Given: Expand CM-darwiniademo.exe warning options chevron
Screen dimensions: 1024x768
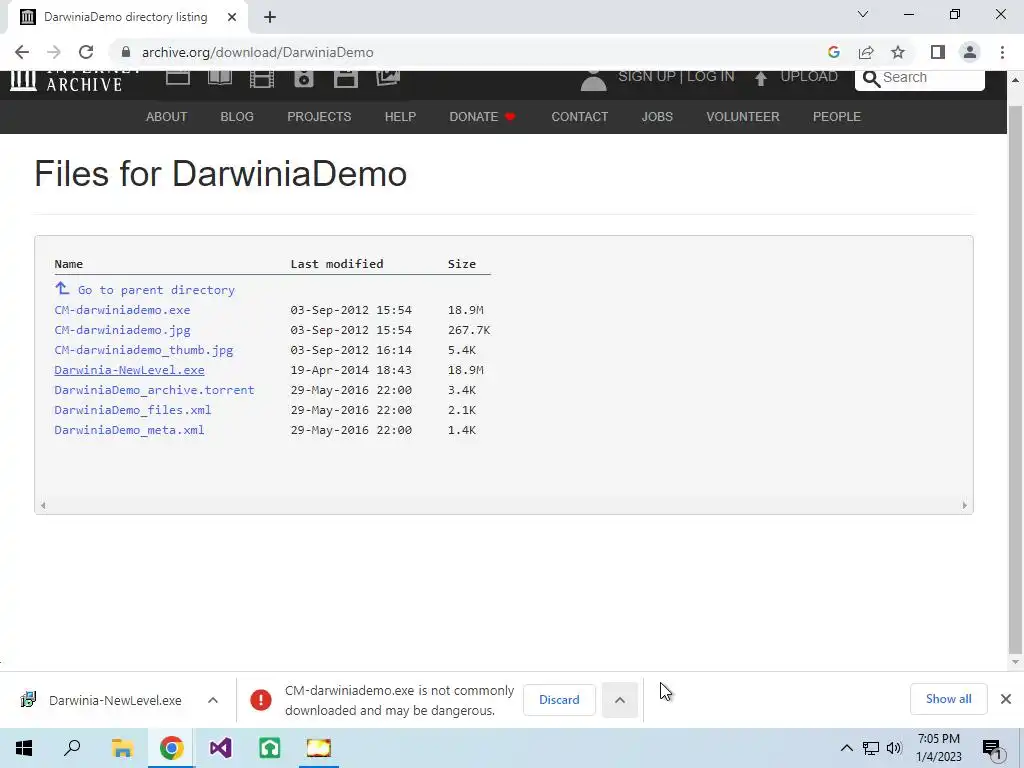Looking at the screenshot, I should [x=620, y=700].
